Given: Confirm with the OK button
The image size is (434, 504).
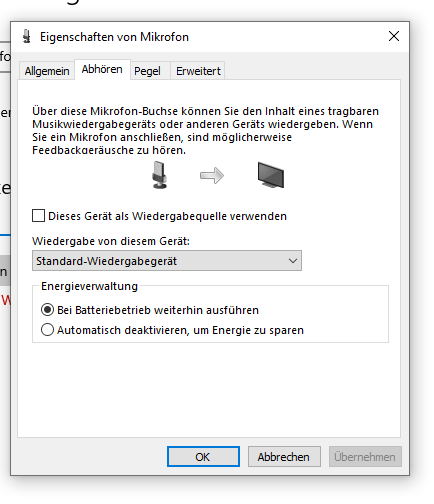Looking at the screenshot, I should tap(203, 457).
